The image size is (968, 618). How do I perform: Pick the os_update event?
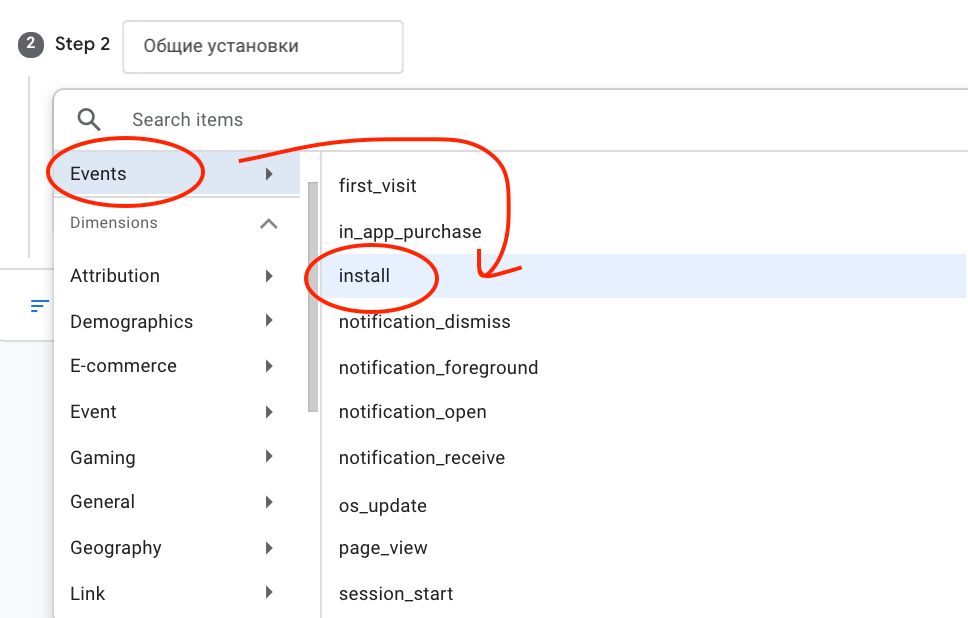(x=382, y=506)
